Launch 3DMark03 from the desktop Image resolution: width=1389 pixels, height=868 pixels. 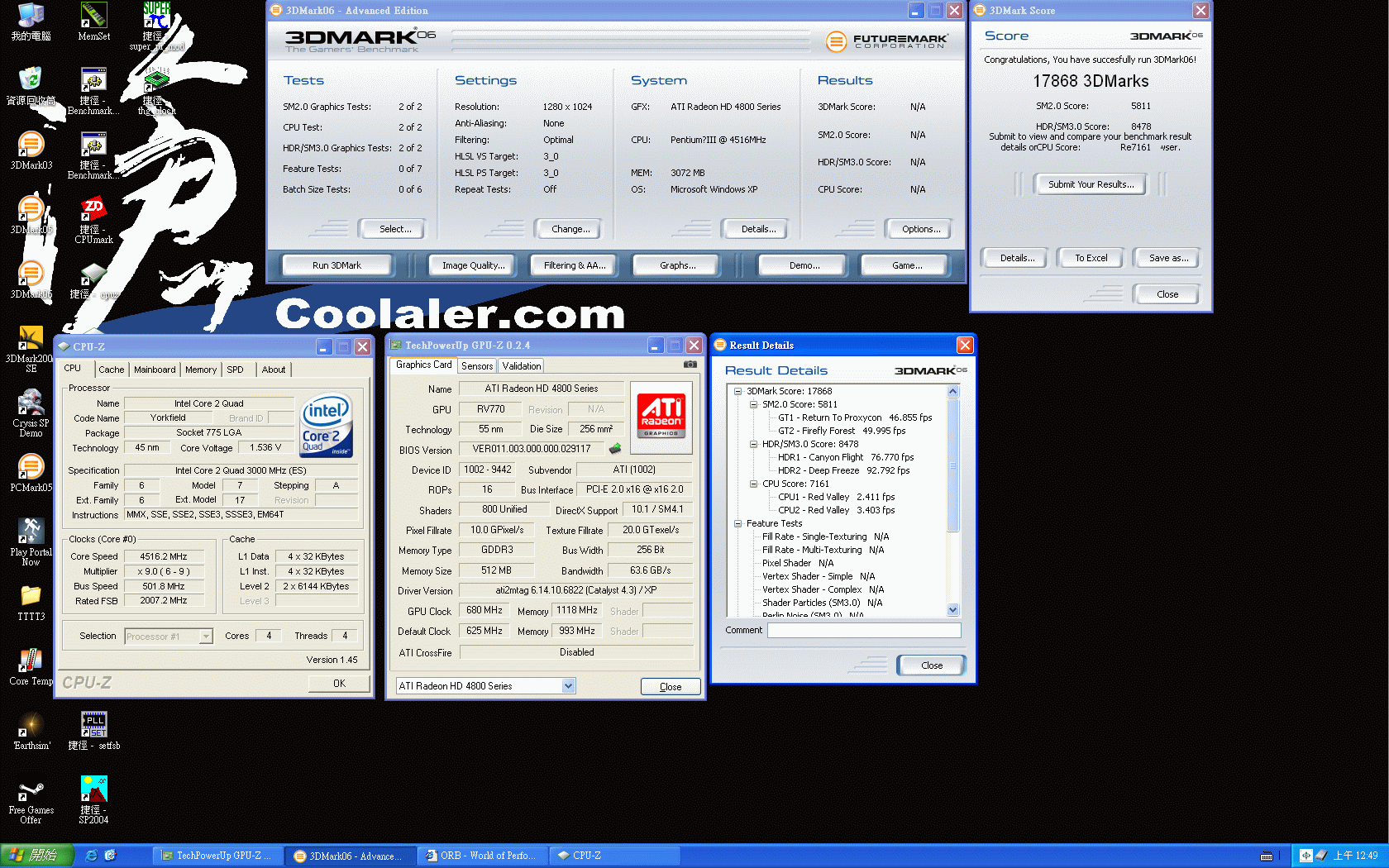[x=31, y=150]
